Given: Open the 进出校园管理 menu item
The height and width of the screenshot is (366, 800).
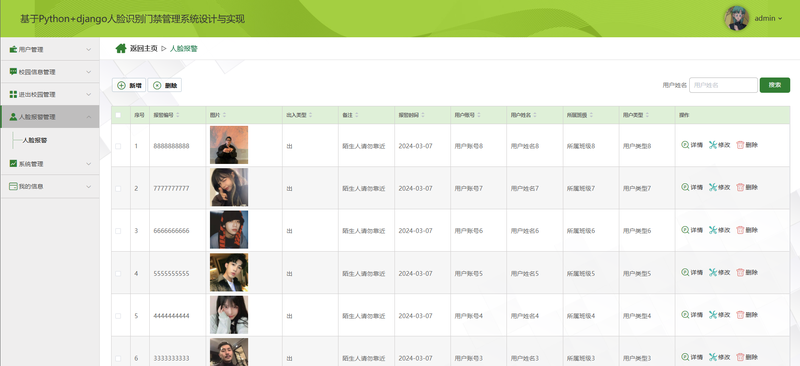Looking at the screenshot, I should [50, 94].
